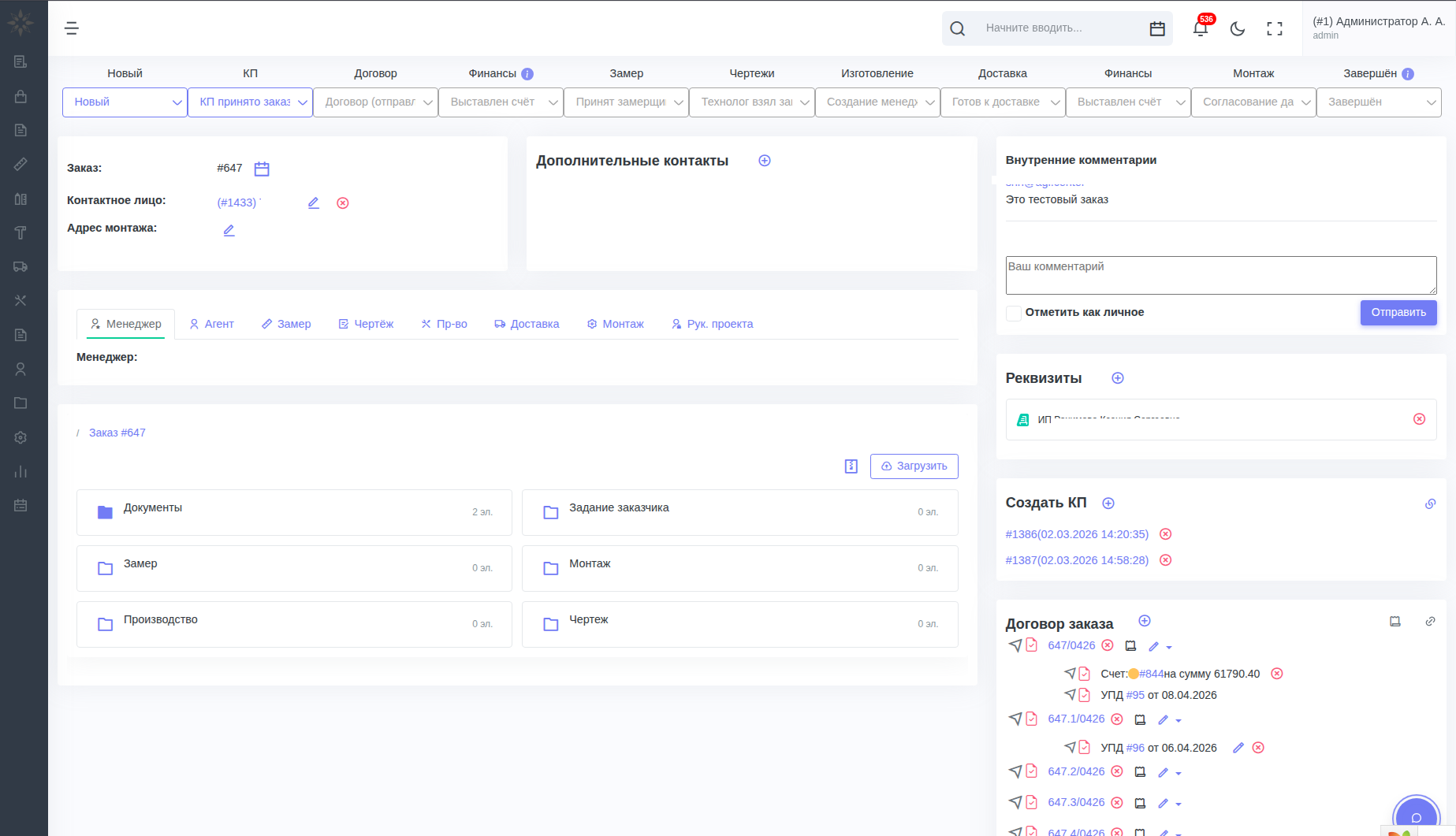Open the Договор stage dropdown
The width and height of the screenshot is (1456, 836).
(x=375, y=102)
